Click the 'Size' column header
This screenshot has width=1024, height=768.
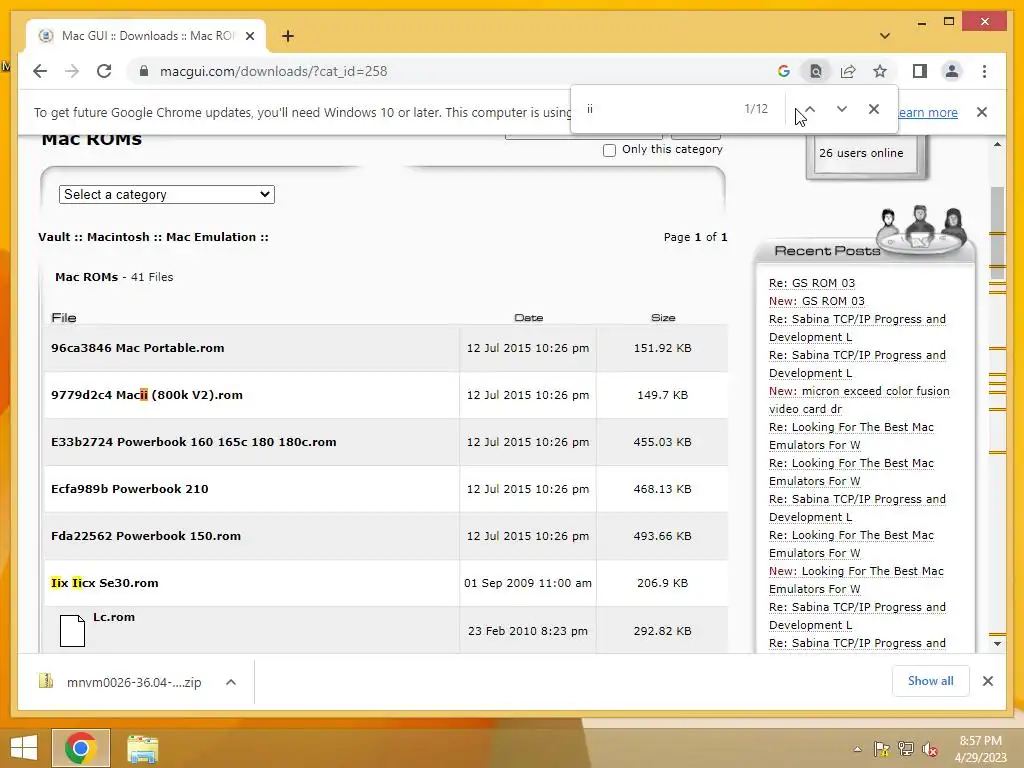663,317
